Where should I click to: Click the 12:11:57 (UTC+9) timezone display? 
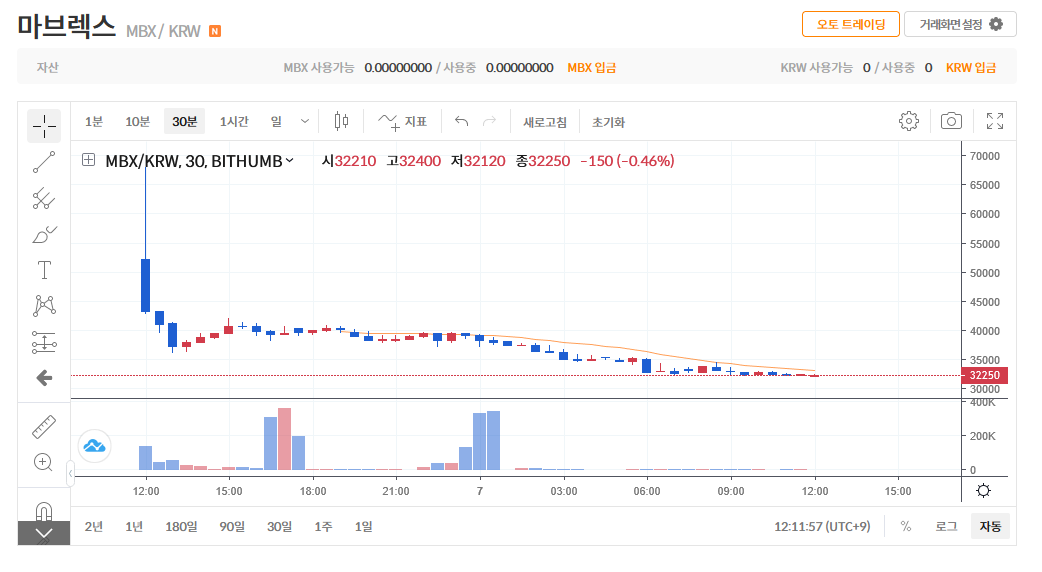pos(822,526)
